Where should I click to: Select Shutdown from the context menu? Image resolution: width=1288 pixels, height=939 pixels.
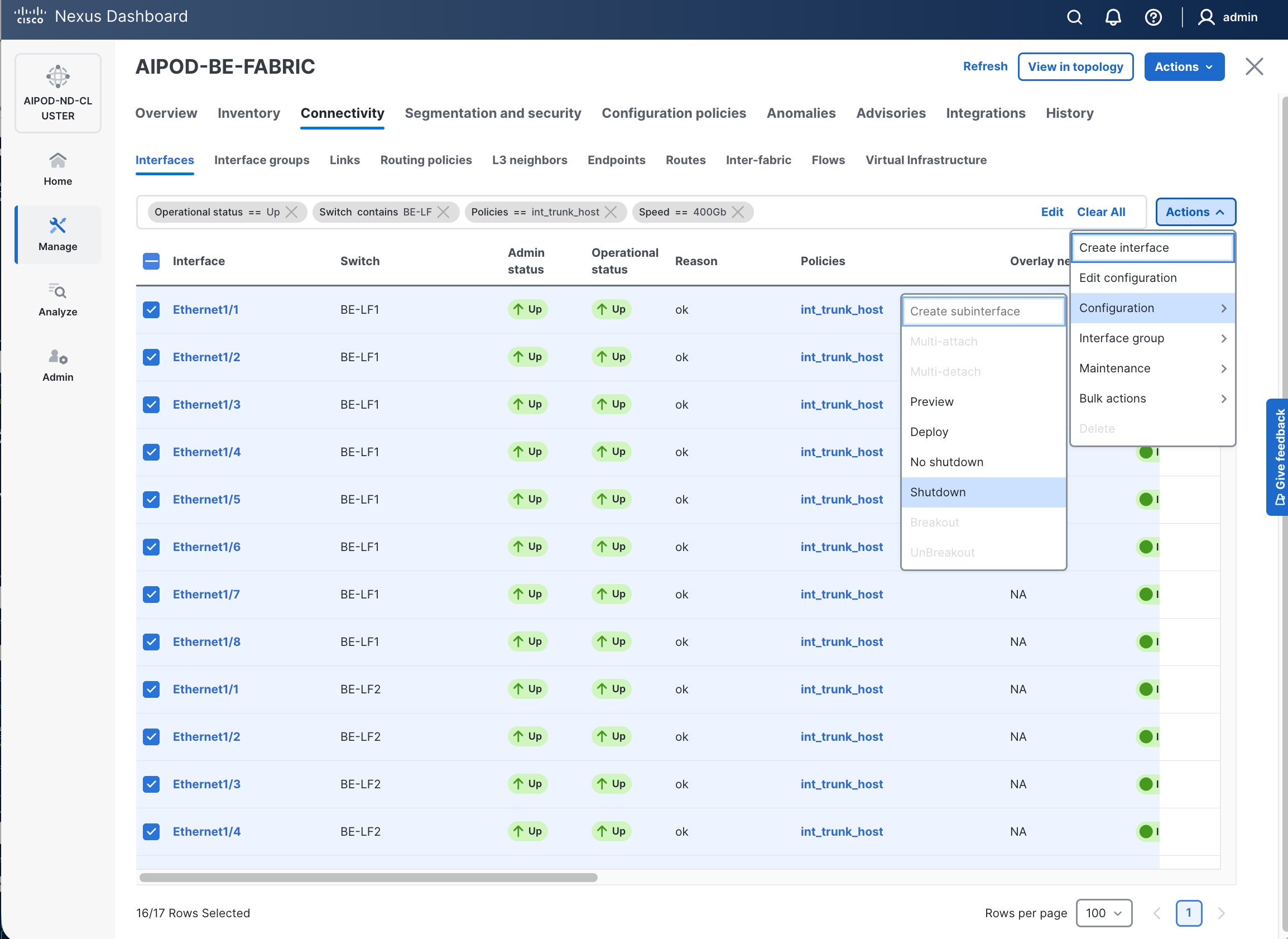[x=938, y=492]
